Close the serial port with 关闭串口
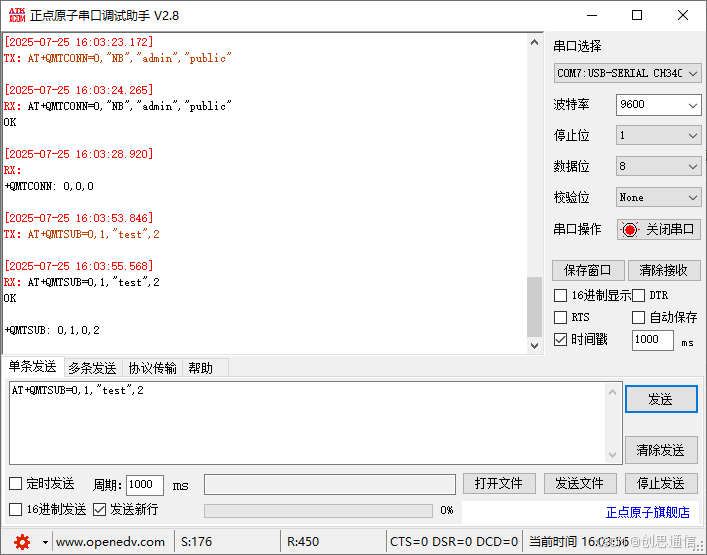Image resolution: width=707 pixels, height=555 pixels. coord(659,230)
